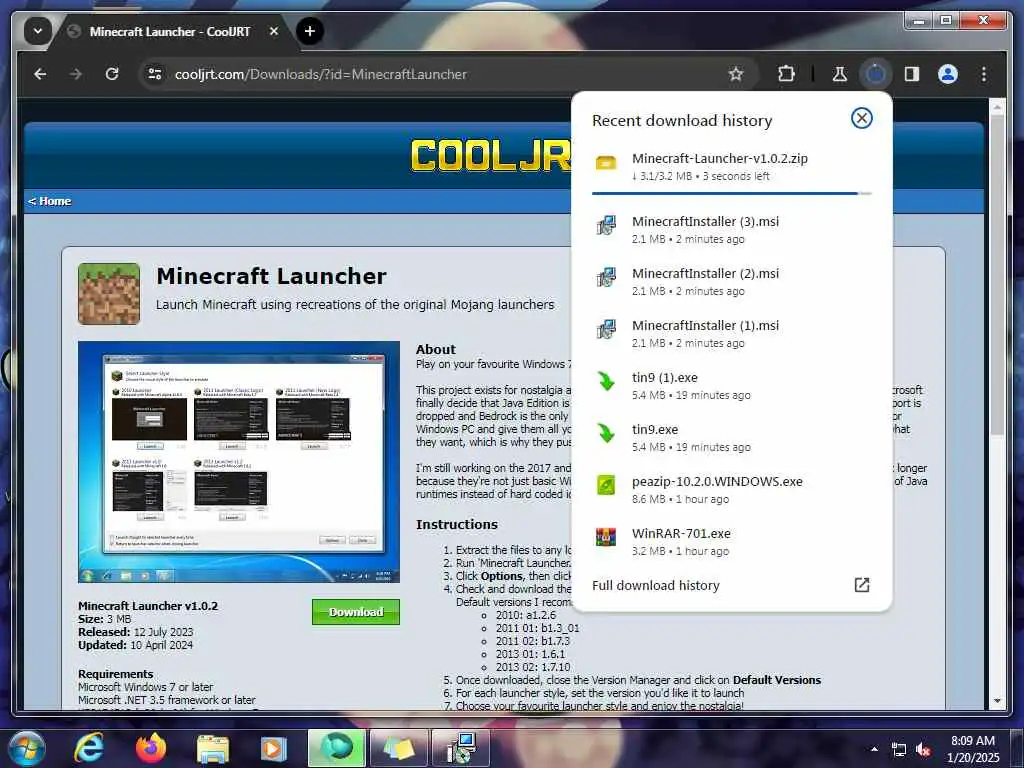1024x768 pixels.
Task: Go back using the browser back arrow
Action: (x=40, y=74)
